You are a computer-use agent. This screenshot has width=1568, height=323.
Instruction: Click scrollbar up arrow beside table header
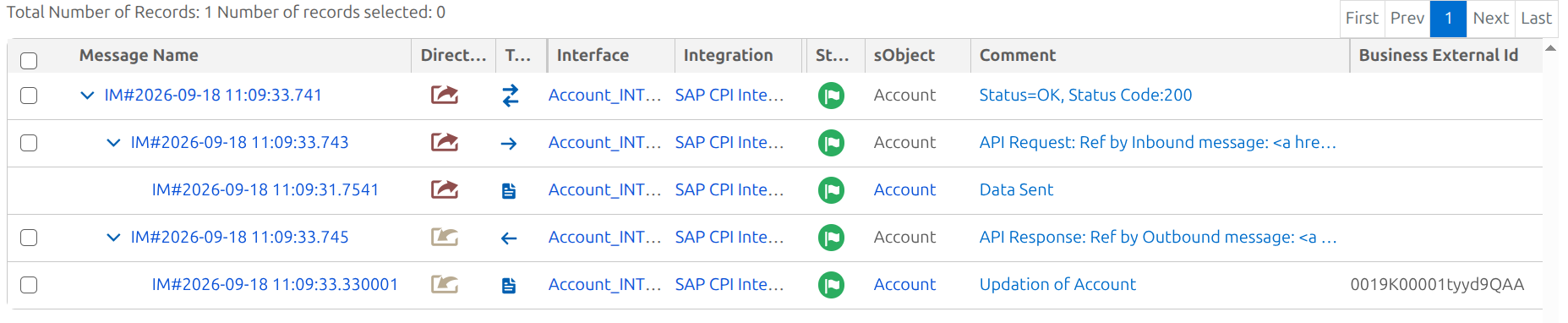coord(1550,48)
